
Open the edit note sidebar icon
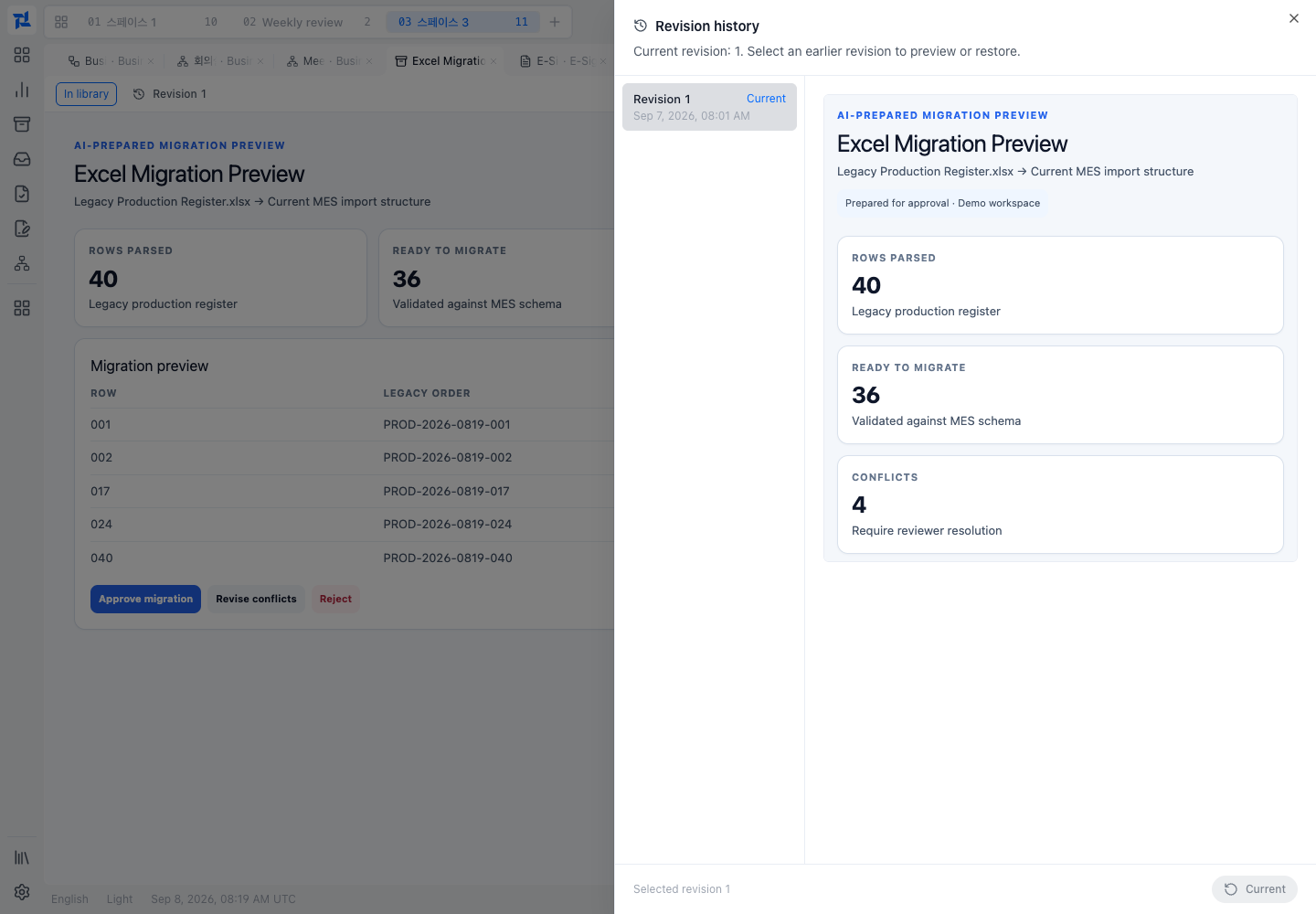pos(22,228)
